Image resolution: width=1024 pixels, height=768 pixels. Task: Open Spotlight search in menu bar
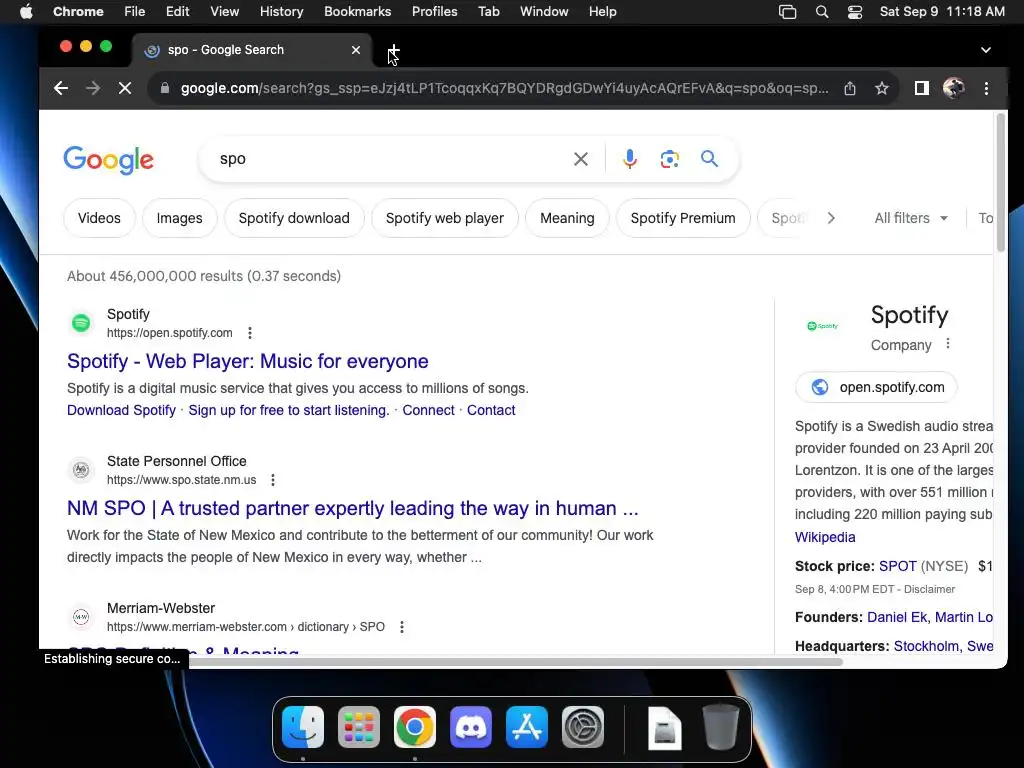(822, 12)
